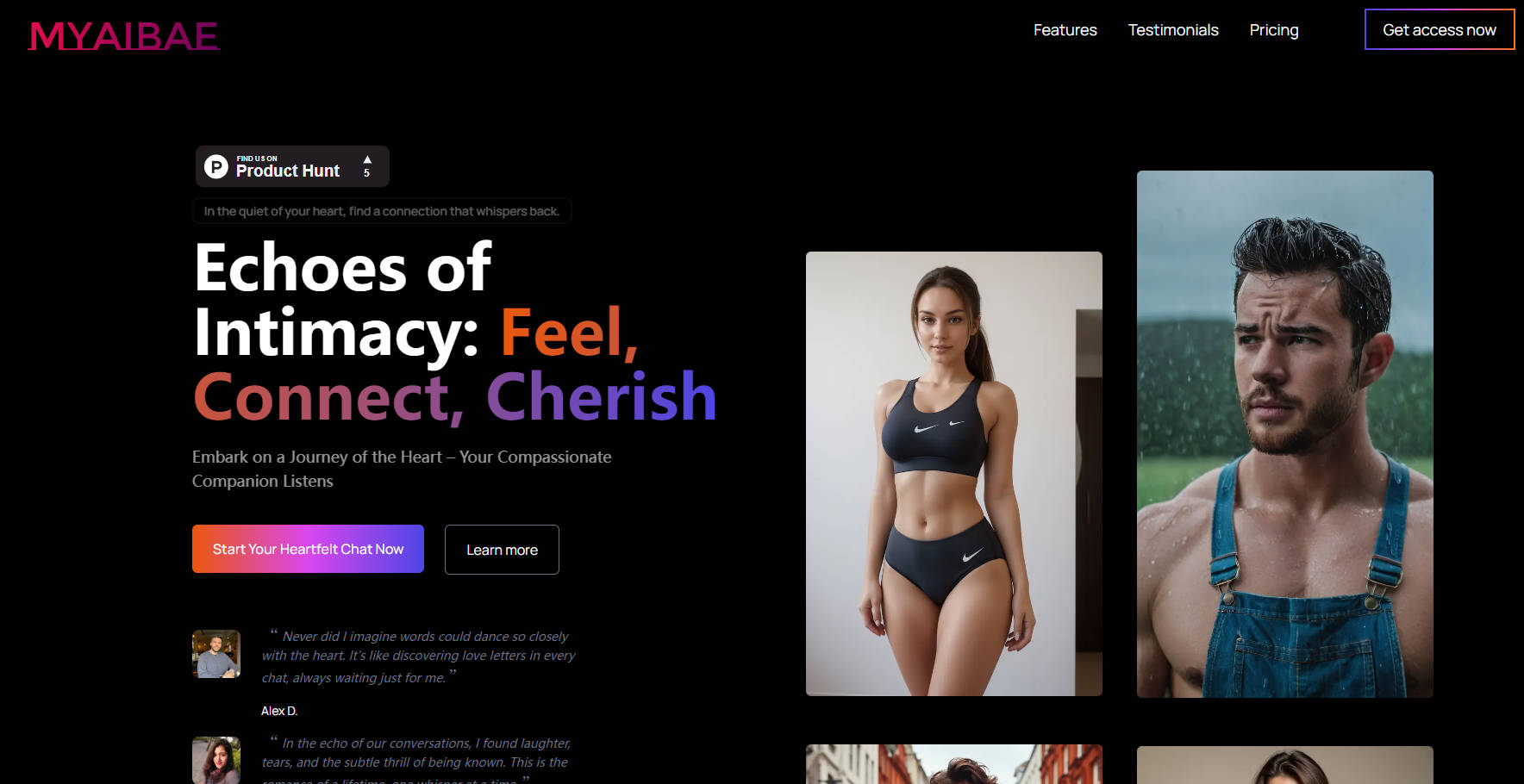Click the Product Hunt circular P icon
The width and height of the screenshot is (1524, 784).
click(x=215, y=166)
